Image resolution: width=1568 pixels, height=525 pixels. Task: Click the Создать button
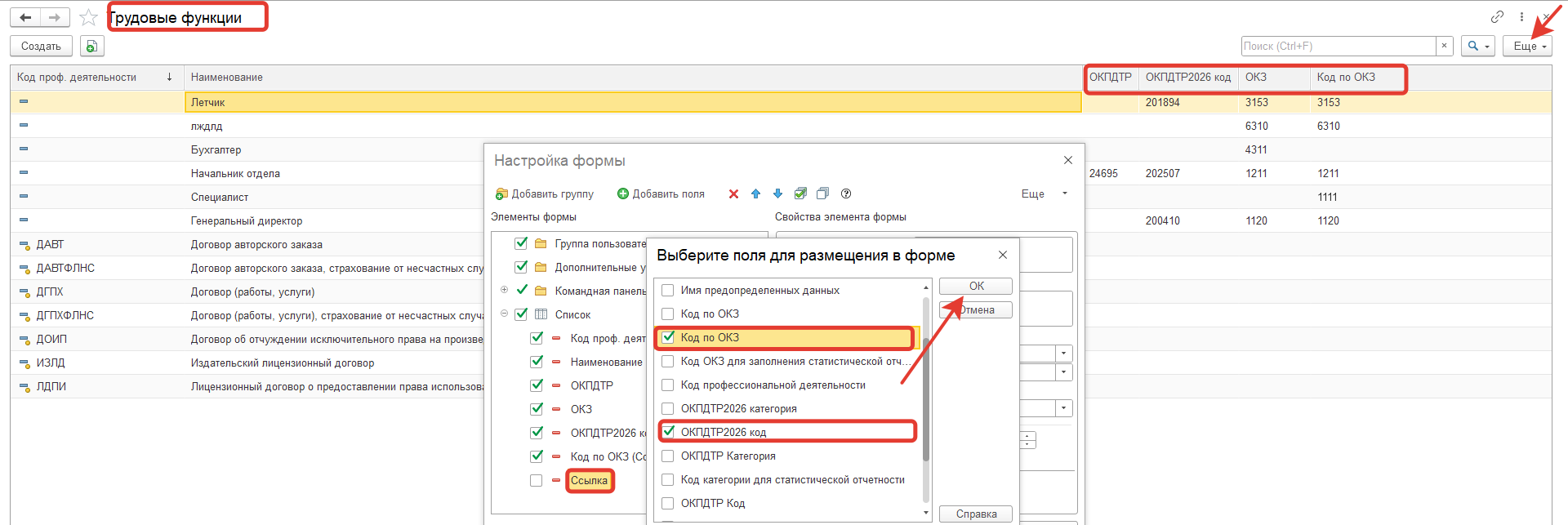click(x=41, y=47)
